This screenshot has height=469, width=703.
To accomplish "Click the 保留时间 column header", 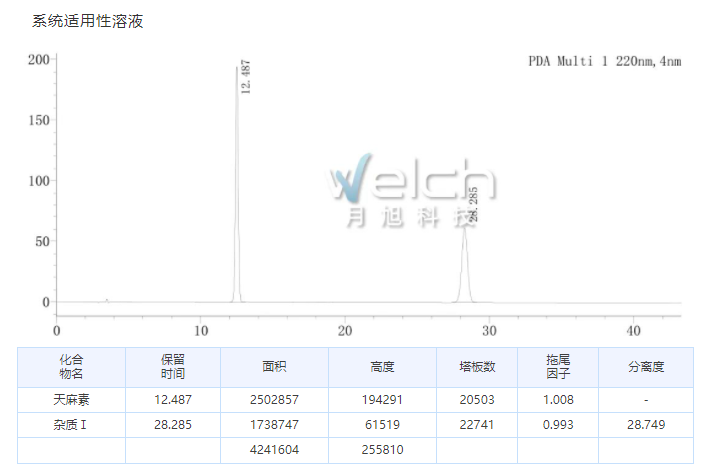I will (173, 367).
